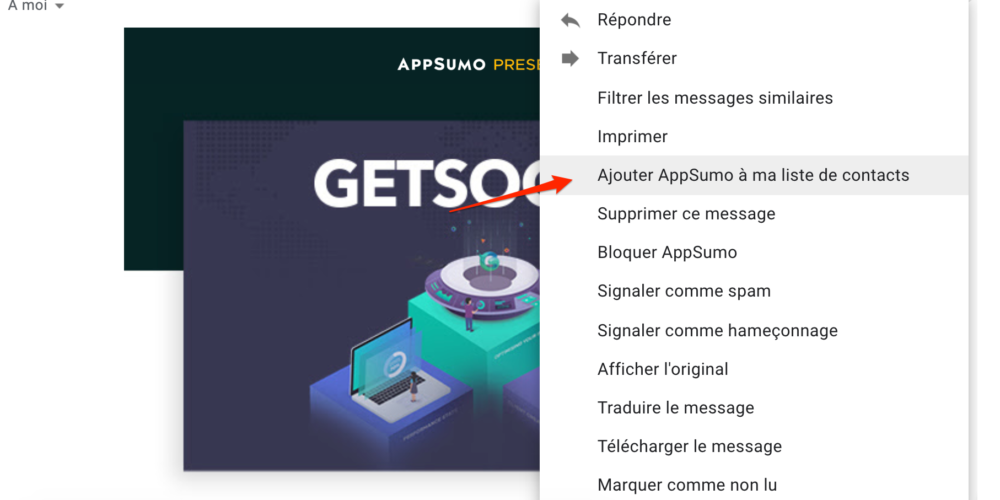Screen dimensions: 1000x500
Task: Choose 'Afficher l'original'
Action: pyautogui.click(x=754, y=369)
